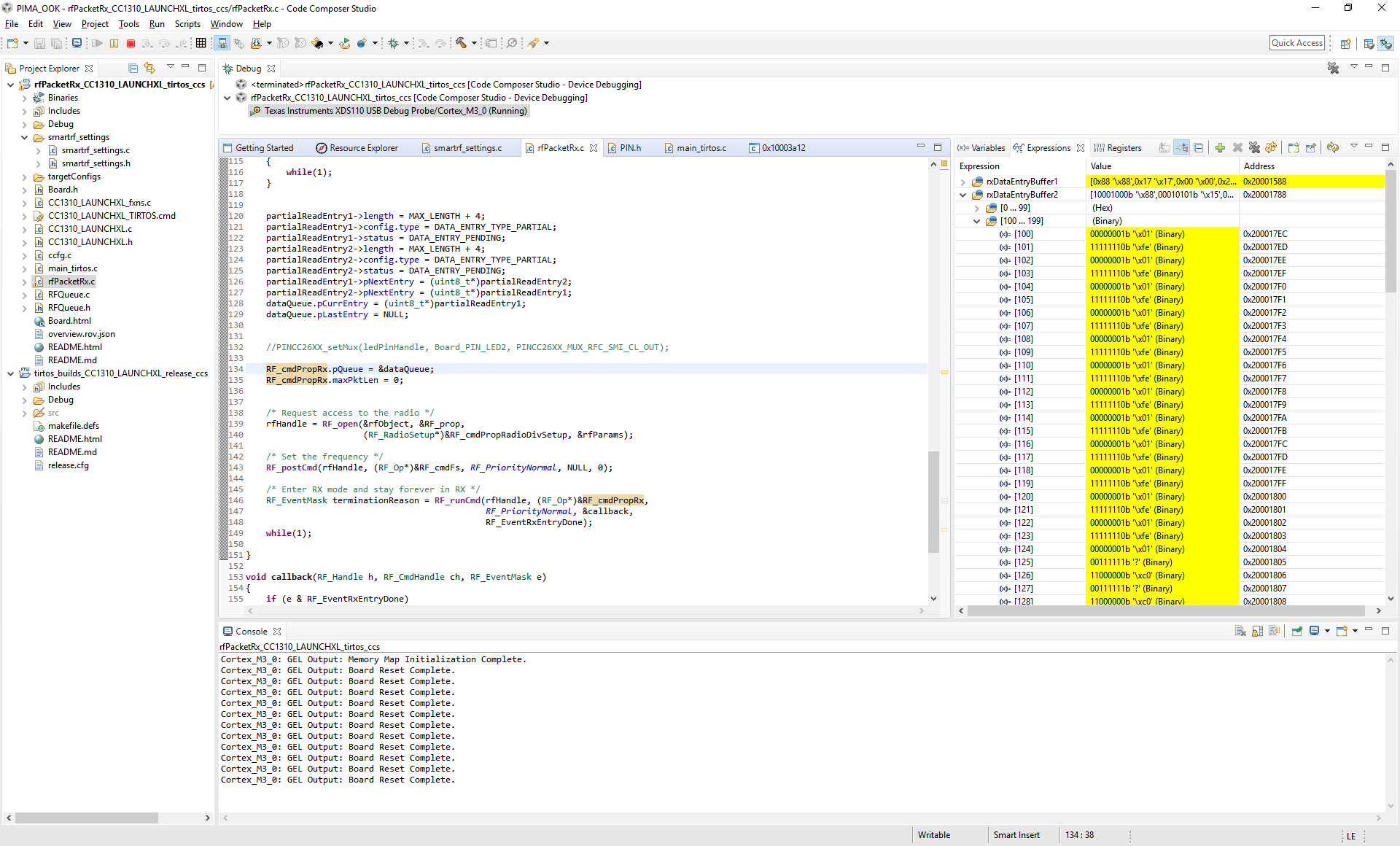Collapse the smartrf_settings folder
Viewport: 1400px width, 846px height.
(x=24, y=137)
